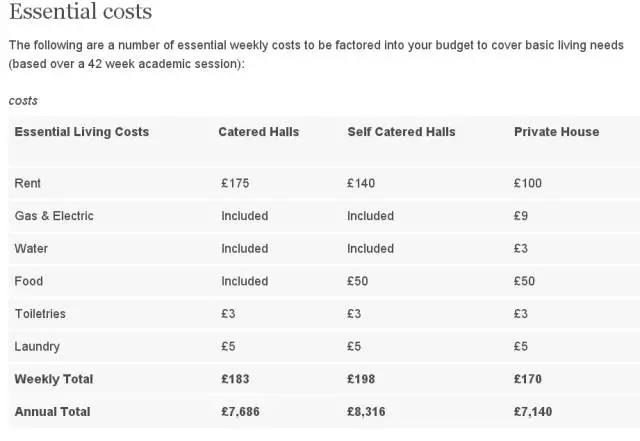
Task: Click the Essential Living Costs header
Action: click(x=82, y=132)
